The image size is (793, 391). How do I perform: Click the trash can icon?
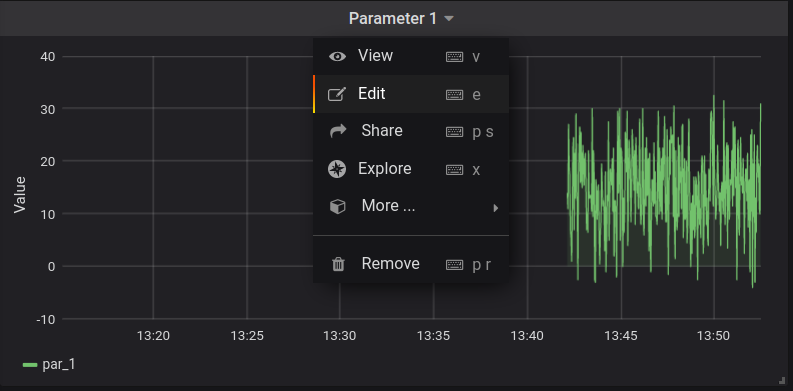coord(338,264)
